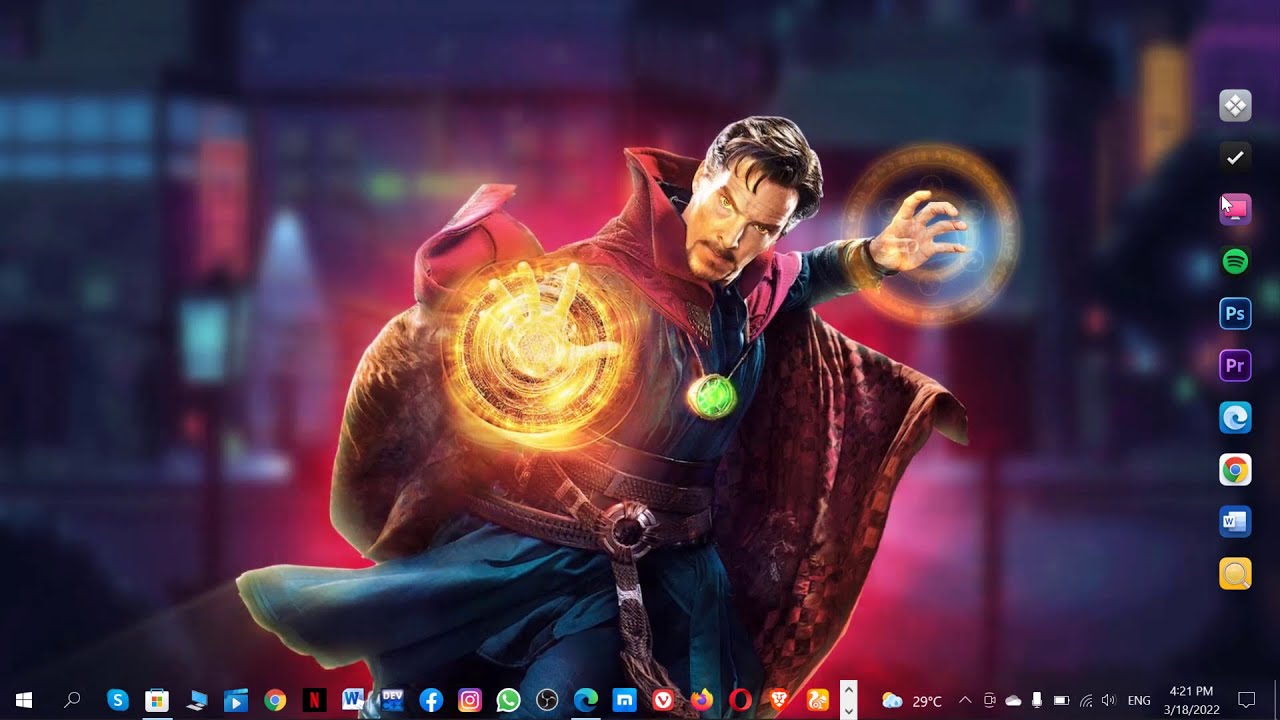The image size is (1280, 720).
Task: Open Edge from the right dock
Action: coord(1235,418)
